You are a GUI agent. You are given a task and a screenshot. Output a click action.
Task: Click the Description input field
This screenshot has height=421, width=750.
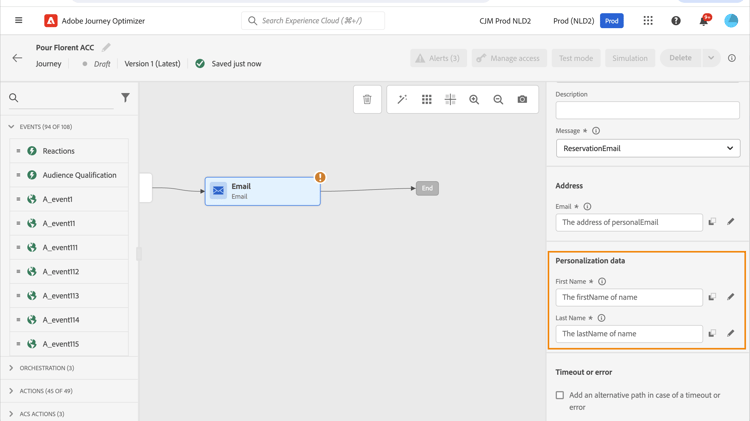(x=648, y=111)
